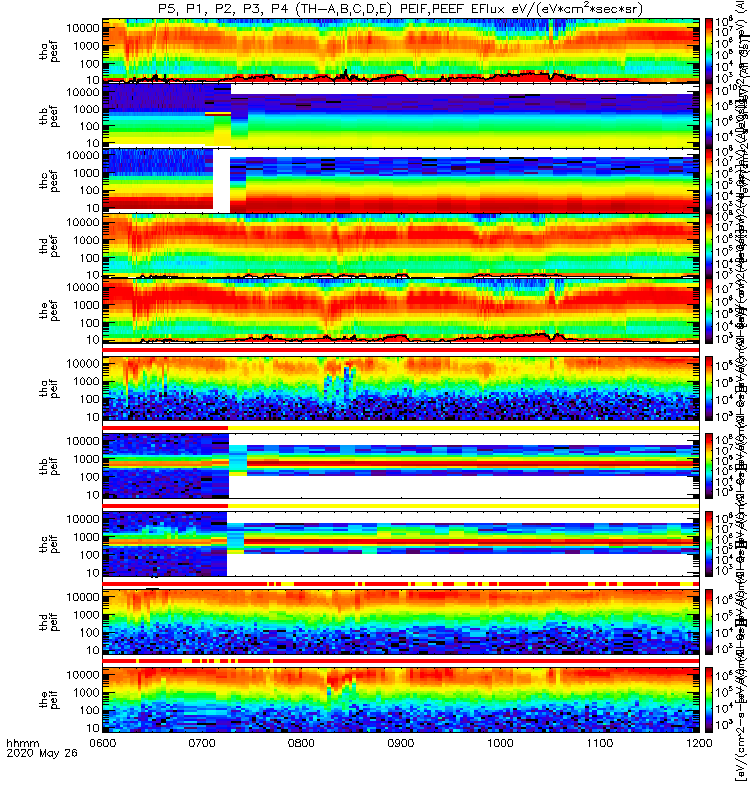Click the thc peef panel colorbar
The image size is (750, 800).
[x=709, y=180]
